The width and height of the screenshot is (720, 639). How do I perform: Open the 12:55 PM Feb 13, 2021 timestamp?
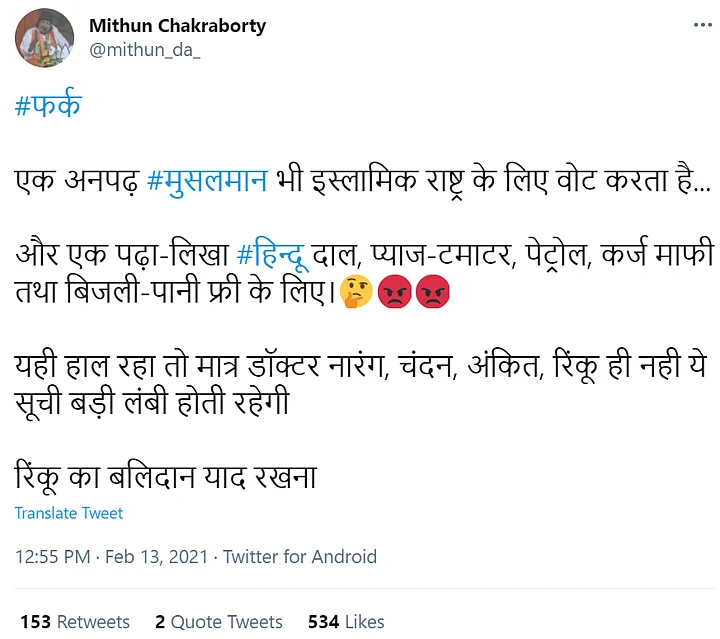tap(112, 557)
